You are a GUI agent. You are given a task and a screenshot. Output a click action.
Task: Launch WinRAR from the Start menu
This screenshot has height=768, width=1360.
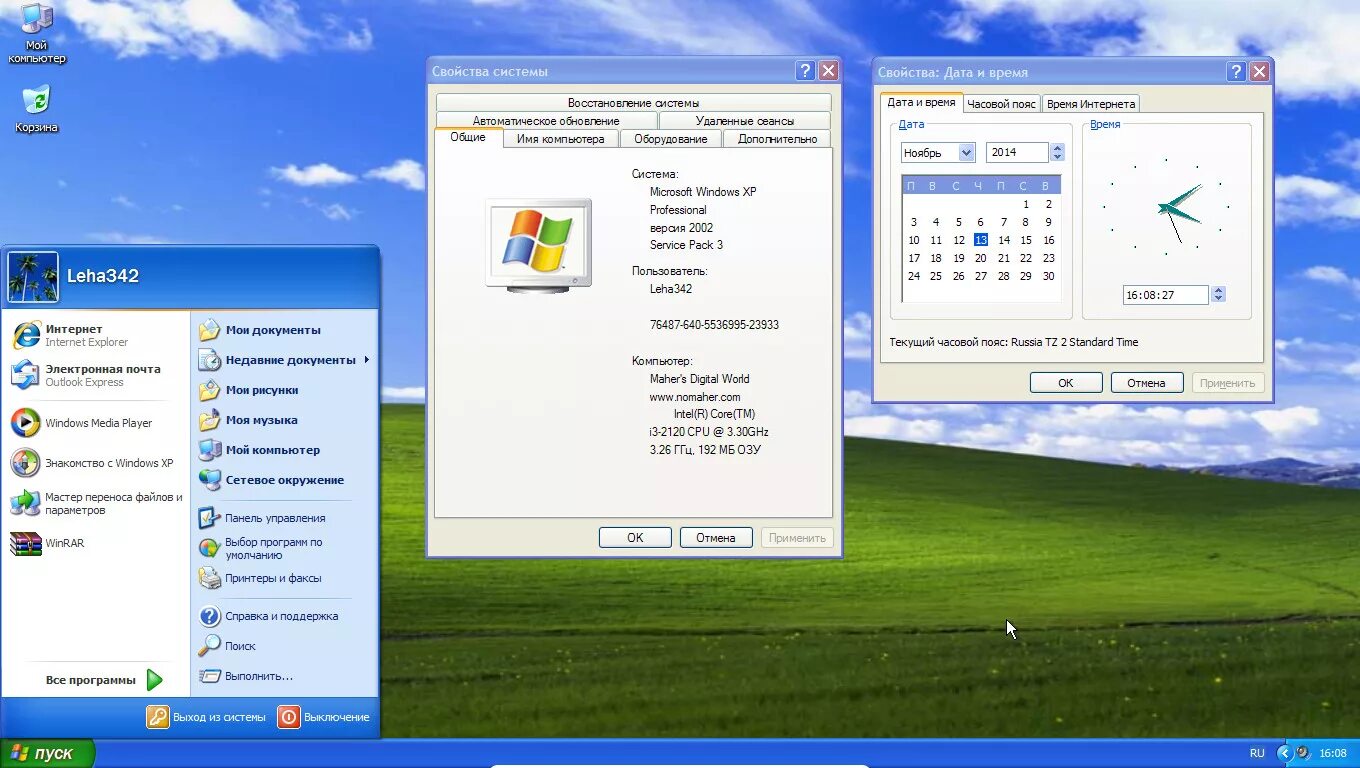click(x=66, y=543)
